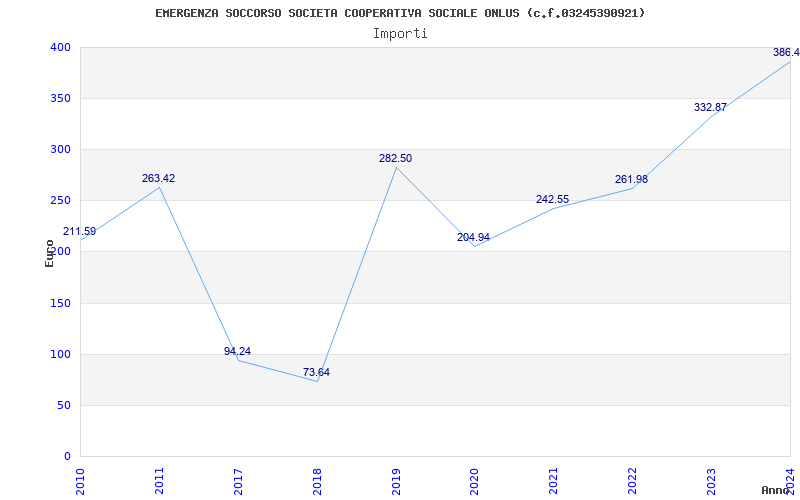Viewport: 800px width, 500px height.
Task: Click the Euro y-axis title
Action: click(x=49, y=254)
